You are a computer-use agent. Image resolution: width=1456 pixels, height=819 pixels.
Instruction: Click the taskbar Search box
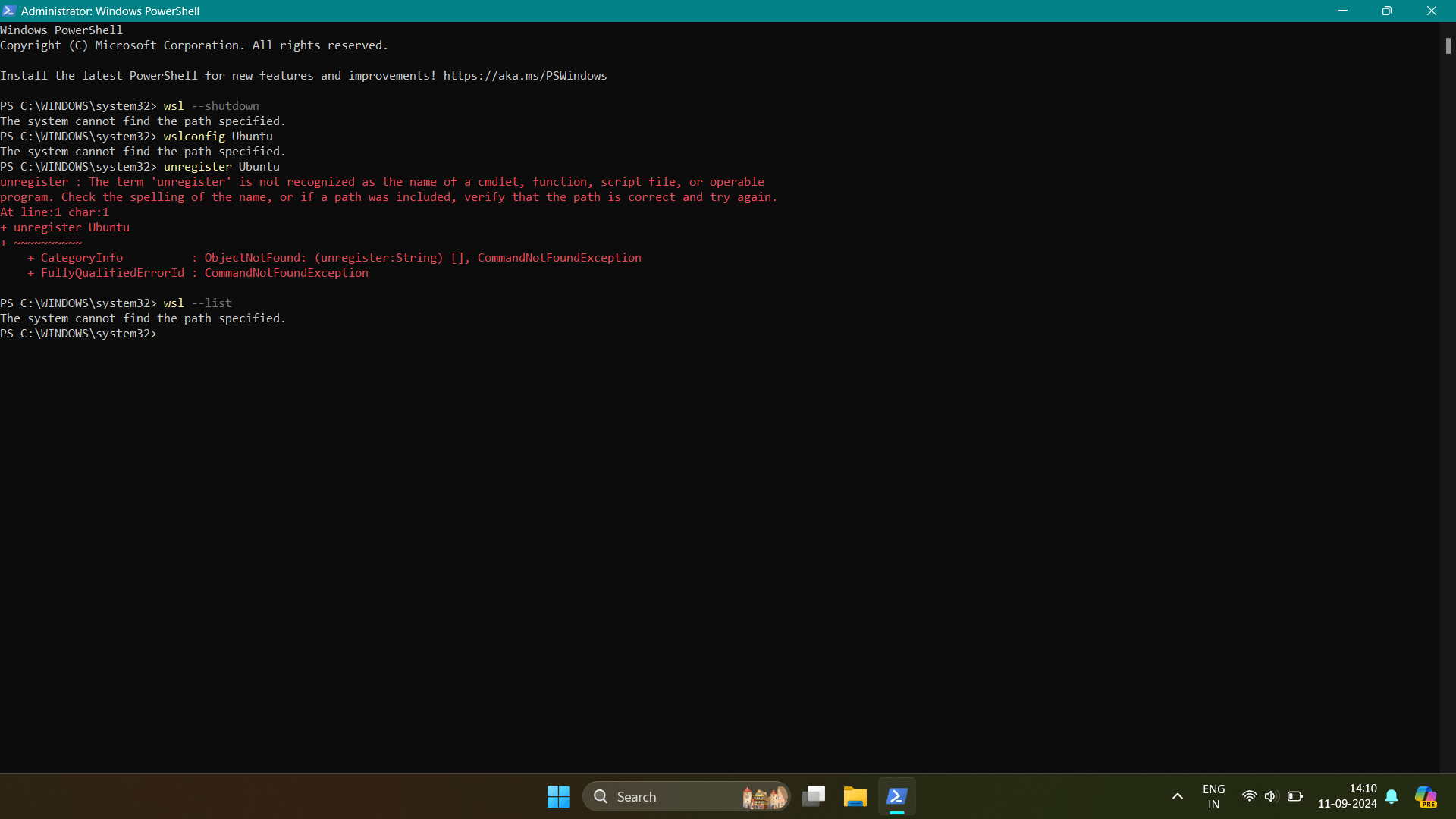(x=667, y=796)
